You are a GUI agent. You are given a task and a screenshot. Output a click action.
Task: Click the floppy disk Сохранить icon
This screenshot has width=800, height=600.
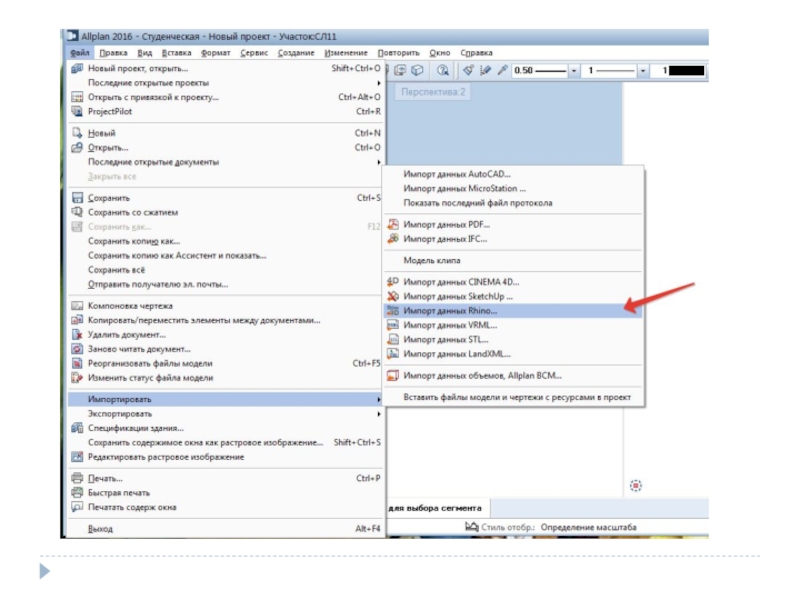click(x=77, y=198)
